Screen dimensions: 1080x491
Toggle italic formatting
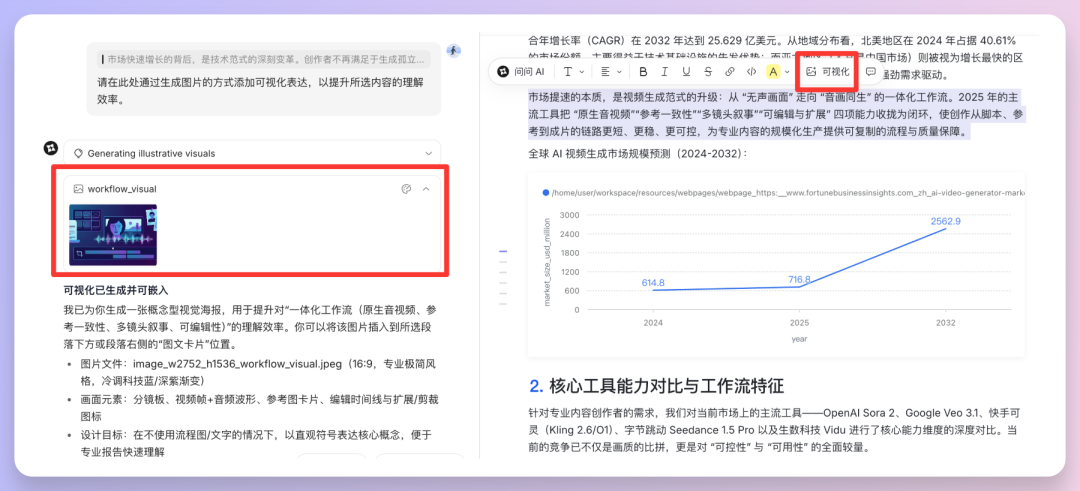click(664, 72)
